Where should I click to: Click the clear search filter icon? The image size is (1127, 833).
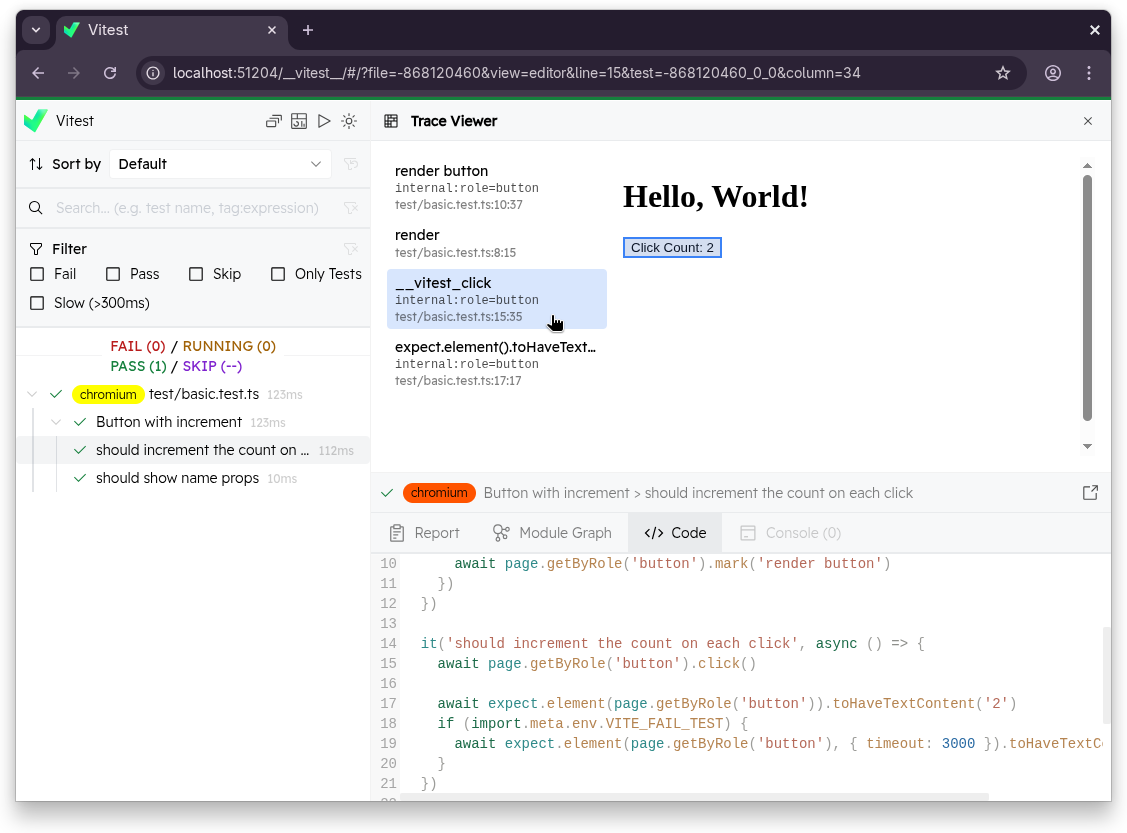click(351, 208)
